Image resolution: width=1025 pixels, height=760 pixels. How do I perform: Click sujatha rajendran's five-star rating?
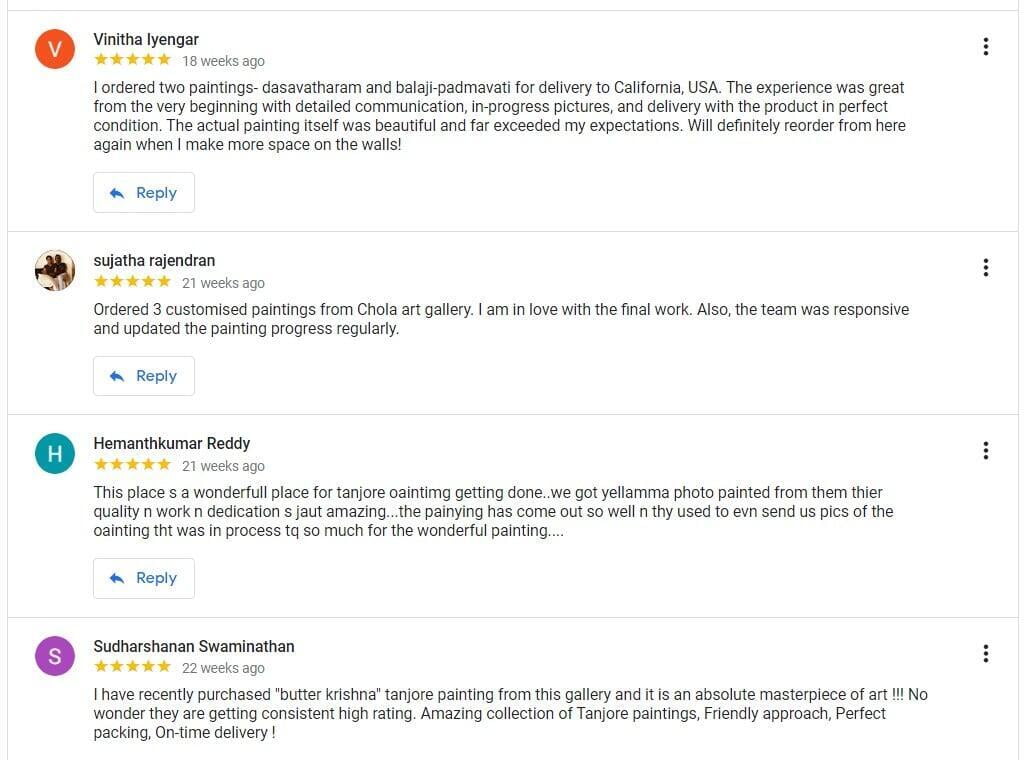pos(132,283)
